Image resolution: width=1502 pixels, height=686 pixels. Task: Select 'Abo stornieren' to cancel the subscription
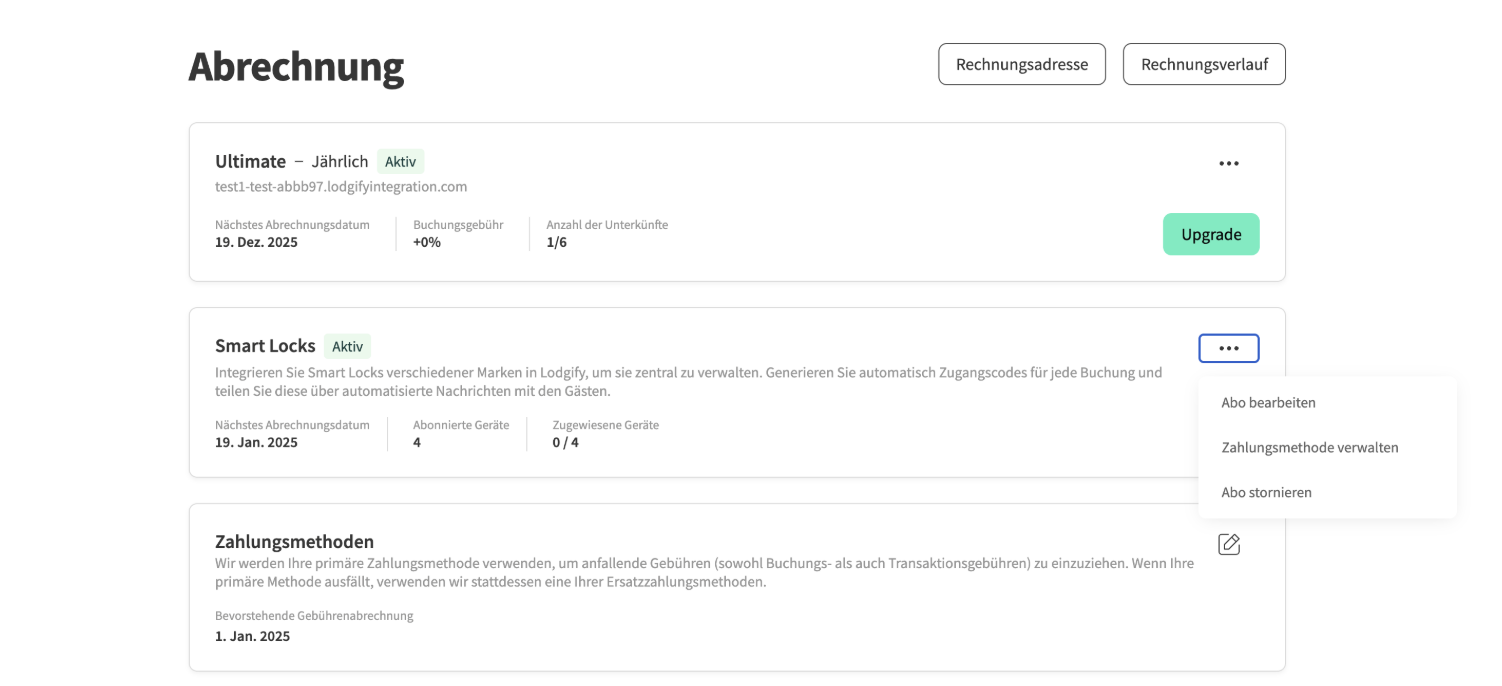[1266, 492]
